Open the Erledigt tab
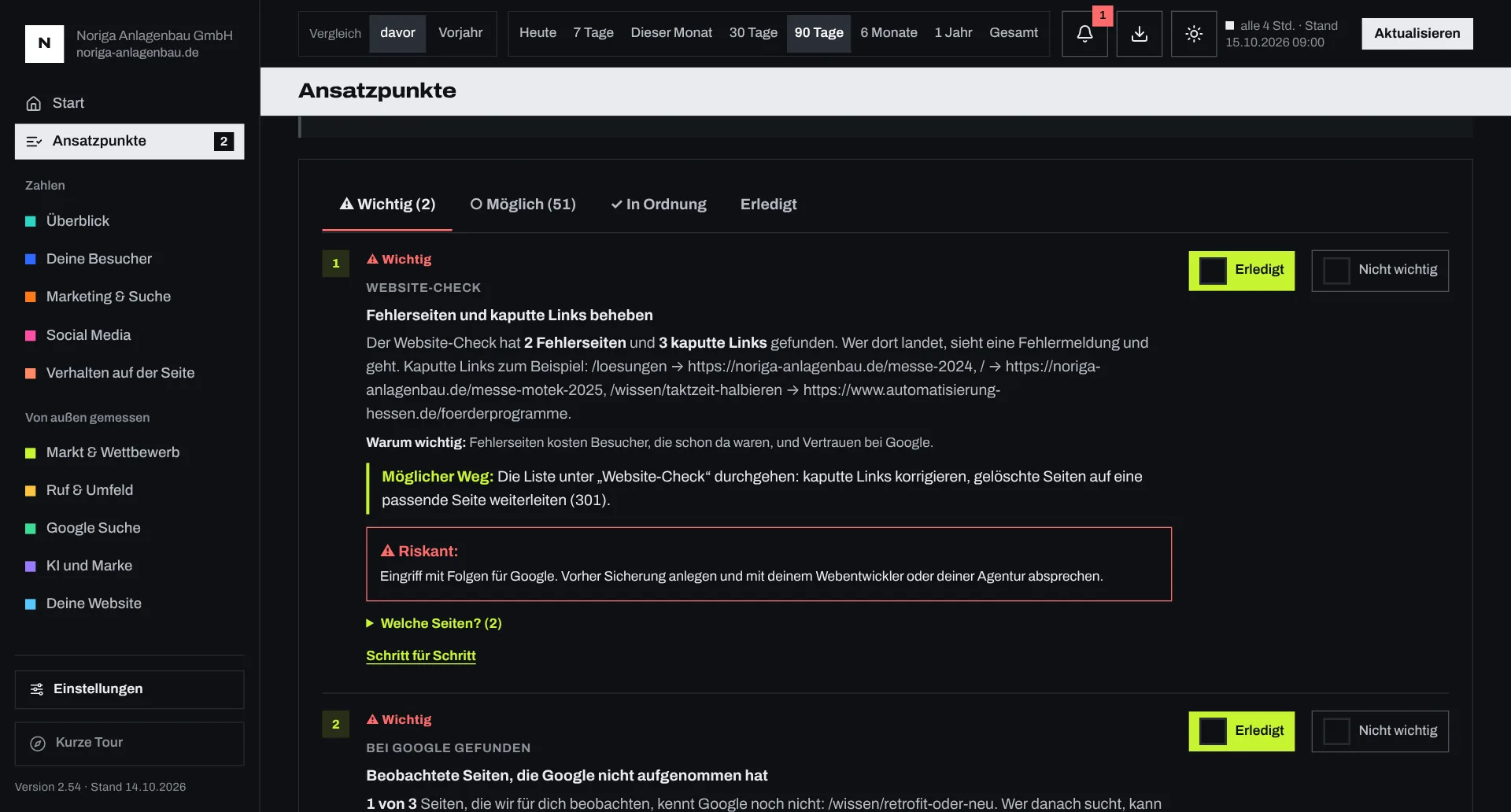 [768, 205]
